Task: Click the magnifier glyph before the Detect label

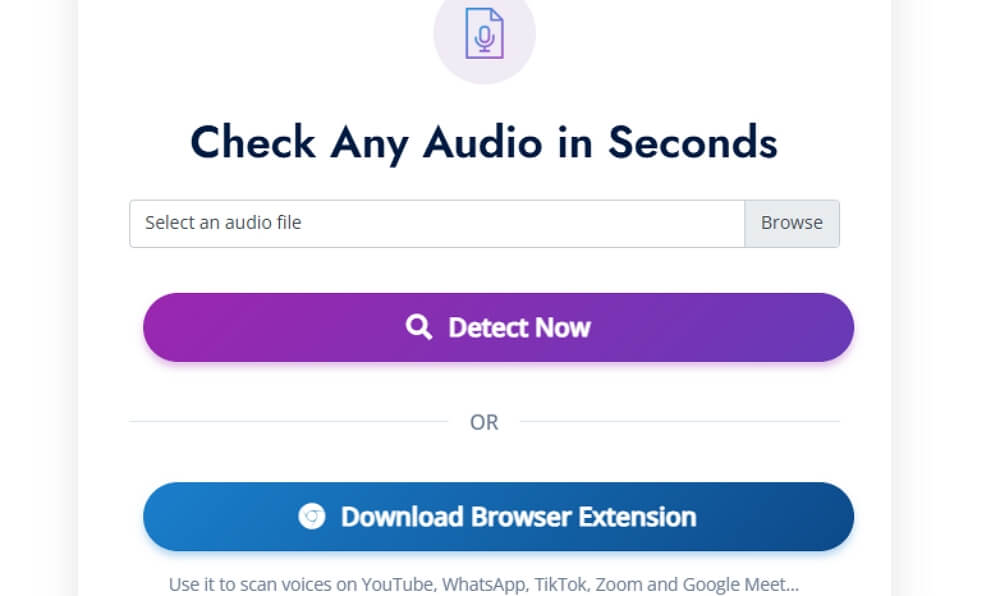Action: (x=420, y=327)
